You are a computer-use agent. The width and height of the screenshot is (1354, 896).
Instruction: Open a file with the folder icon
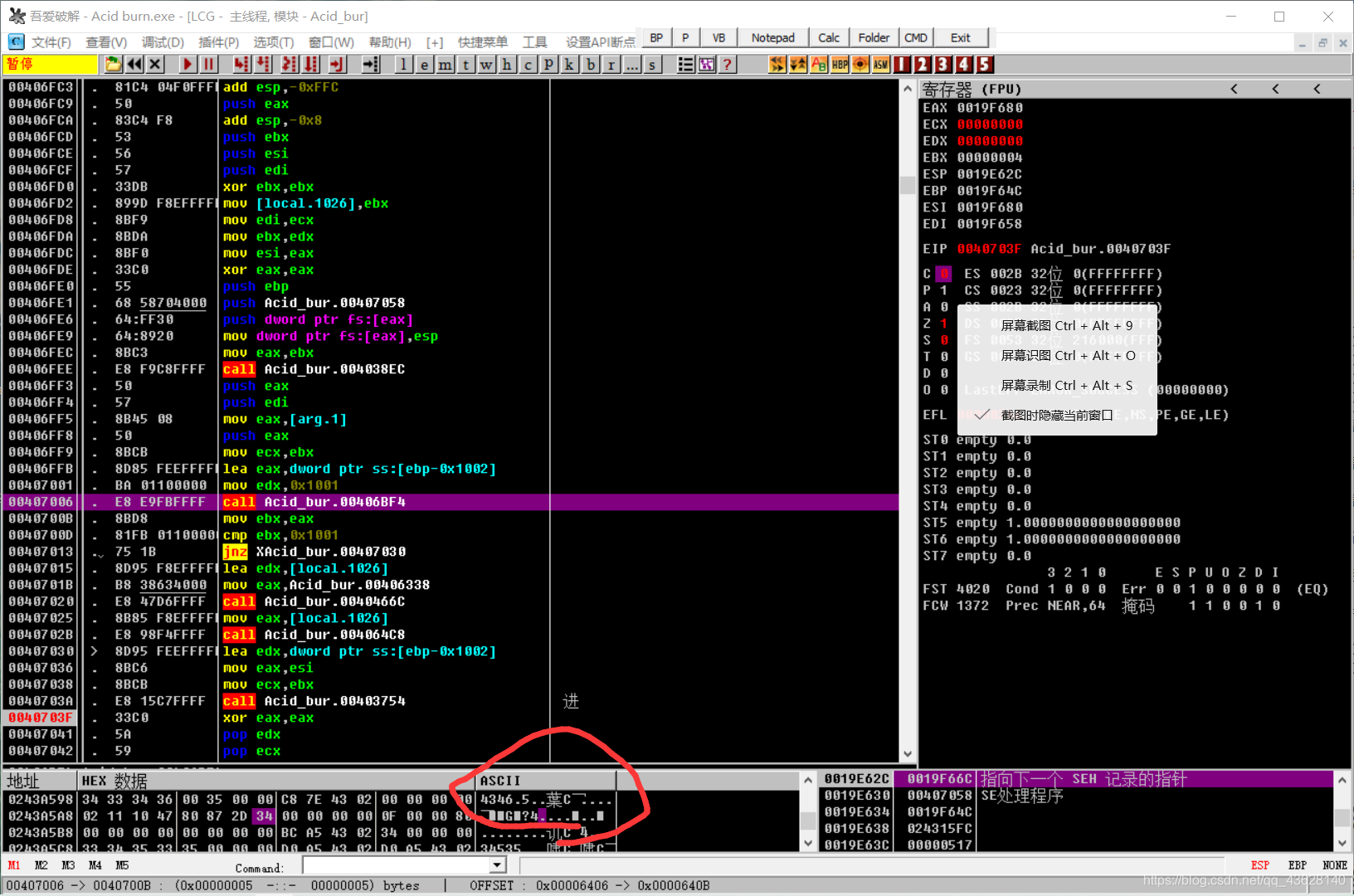tap(113, 64)
